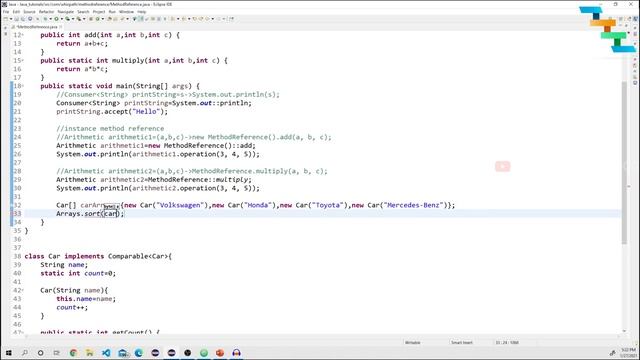Click the "static int count=0;" line
This screenshot has height=360, width=640.
[x=78, y=273]
